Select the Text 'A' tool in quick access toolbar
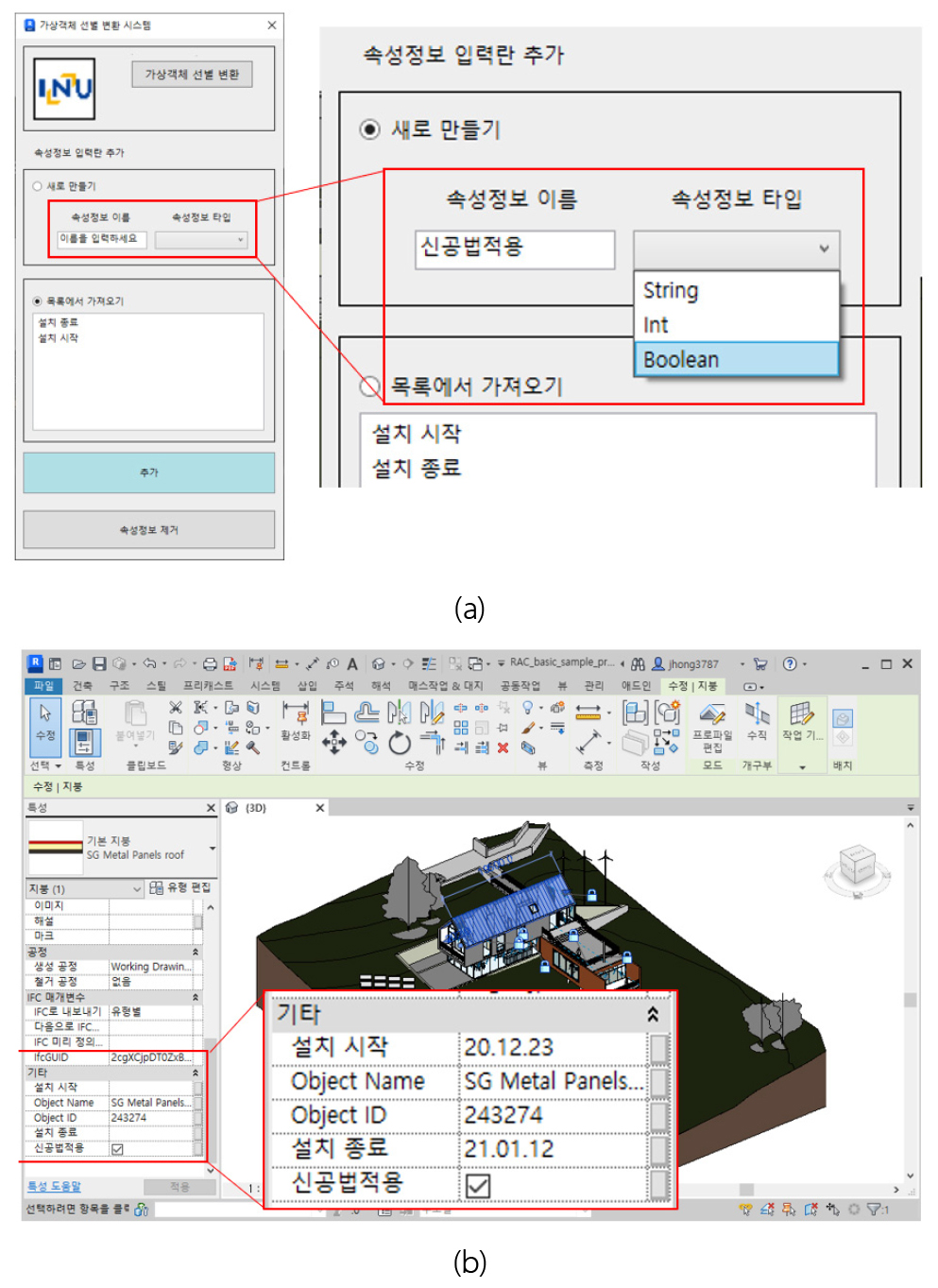 352,664
